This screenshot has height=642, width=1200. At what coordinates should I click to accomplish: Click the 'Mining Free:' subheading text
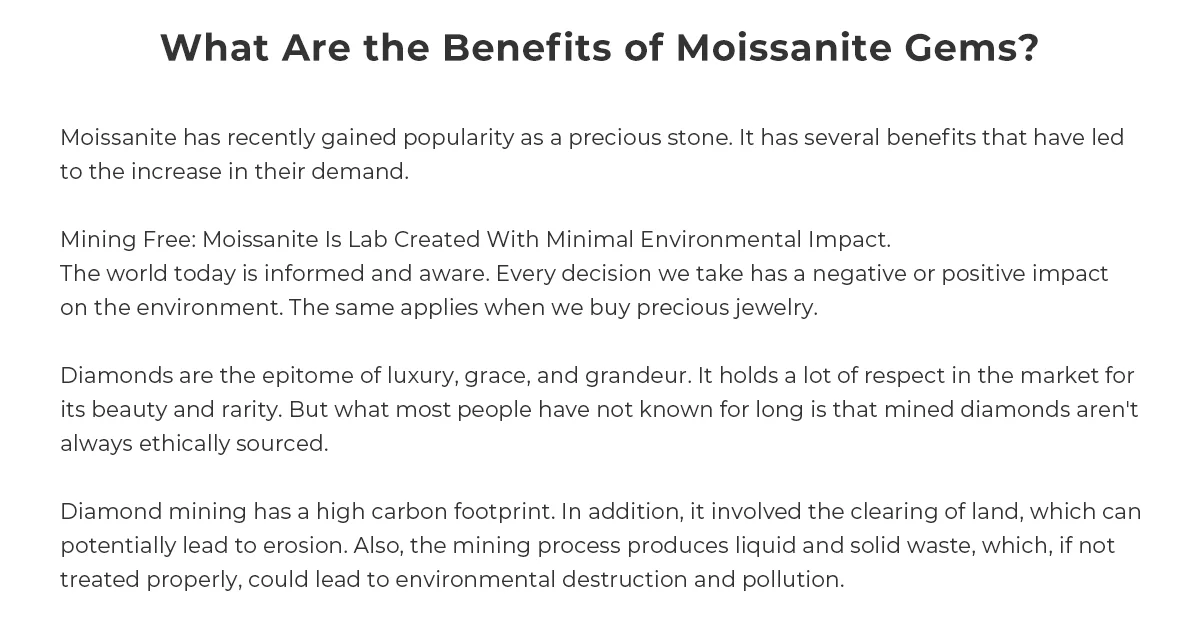pos(127,240)
